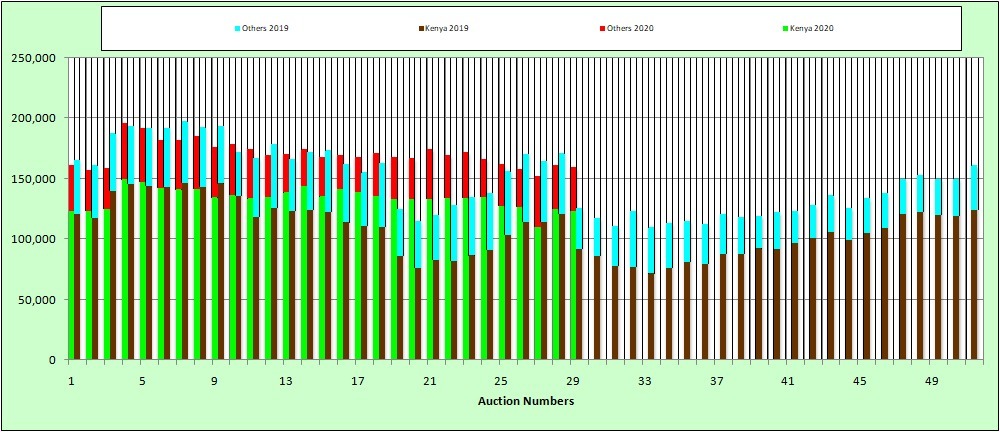1000x432 pixels.
Task: Click the "Auction Numbers" axis title
Action: 526,402
